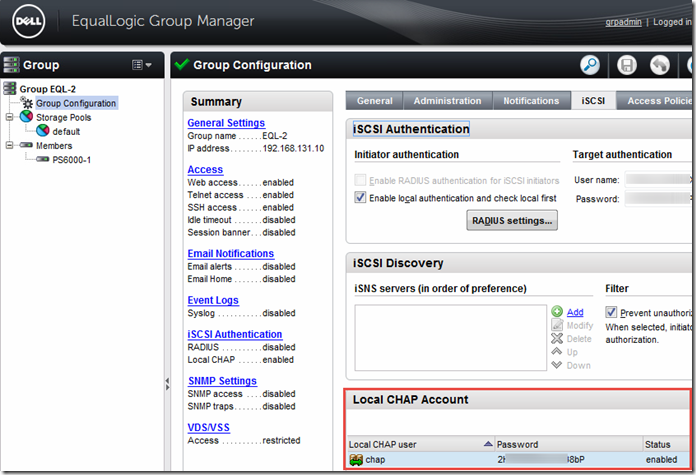This screenshot has height=475, width=696.
Task: Collapse the Storage Pools tree node
Action: [x=10, y=117]
